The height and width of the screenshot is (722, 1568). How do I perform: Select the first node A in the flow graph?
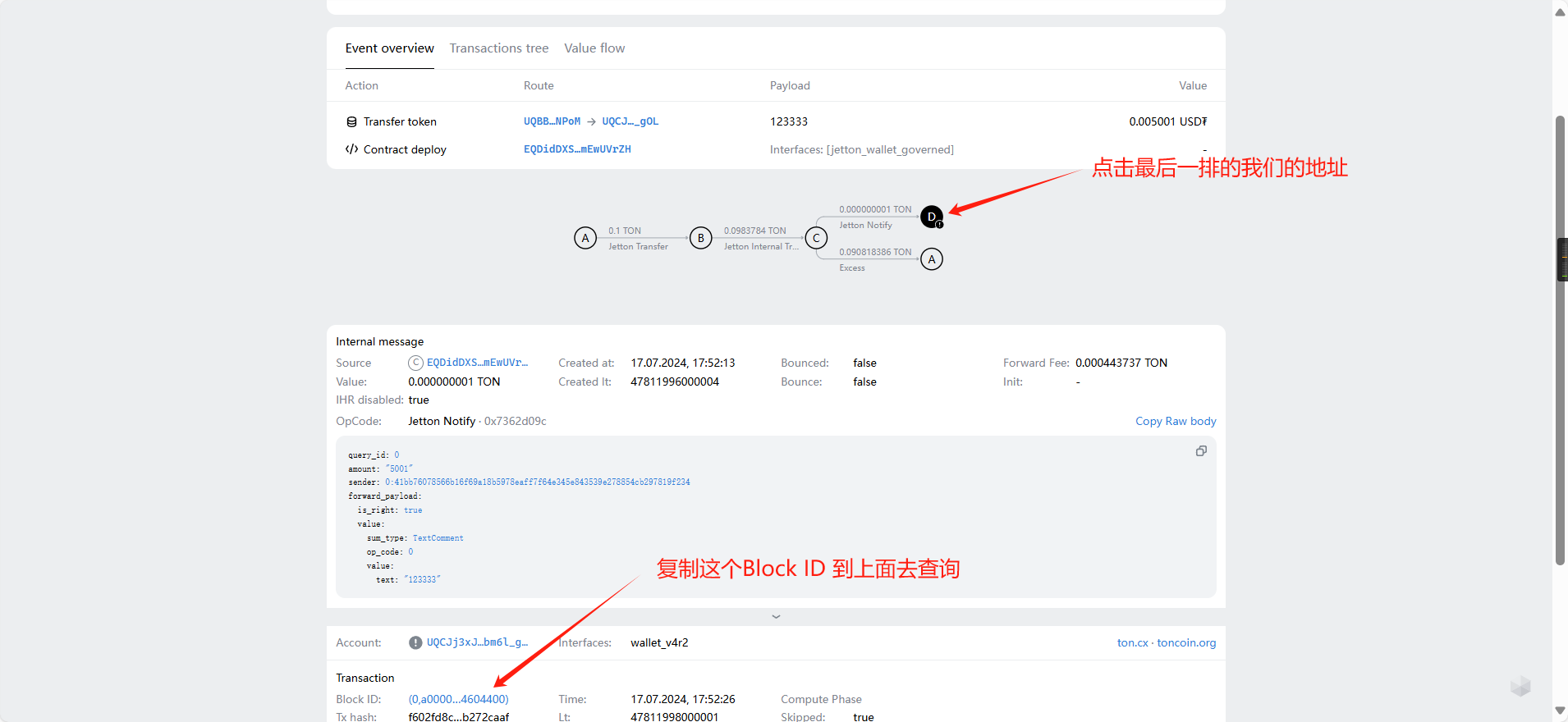point(585,238)
